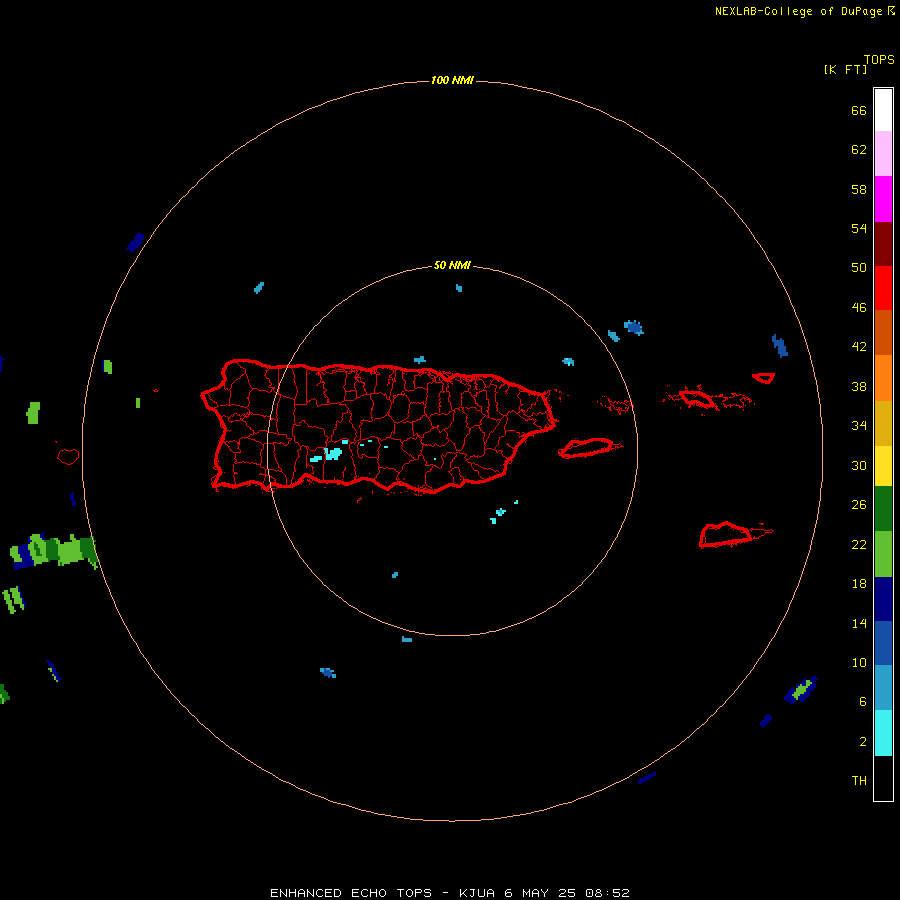900x900 pixels.
Task: Click the yellow legend color band
Action: coord(883,466)
